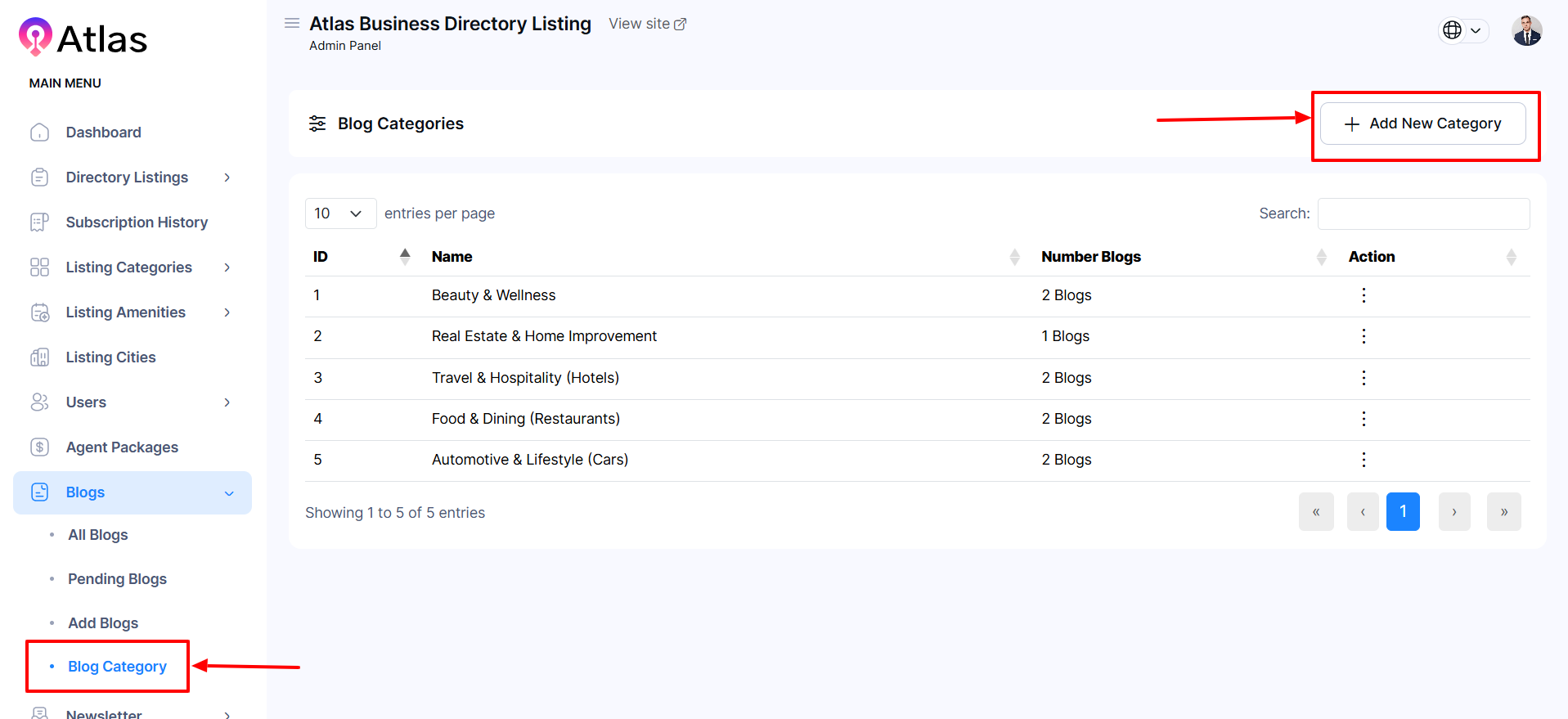Click into the Search input field

click(x=1423, y=213)
